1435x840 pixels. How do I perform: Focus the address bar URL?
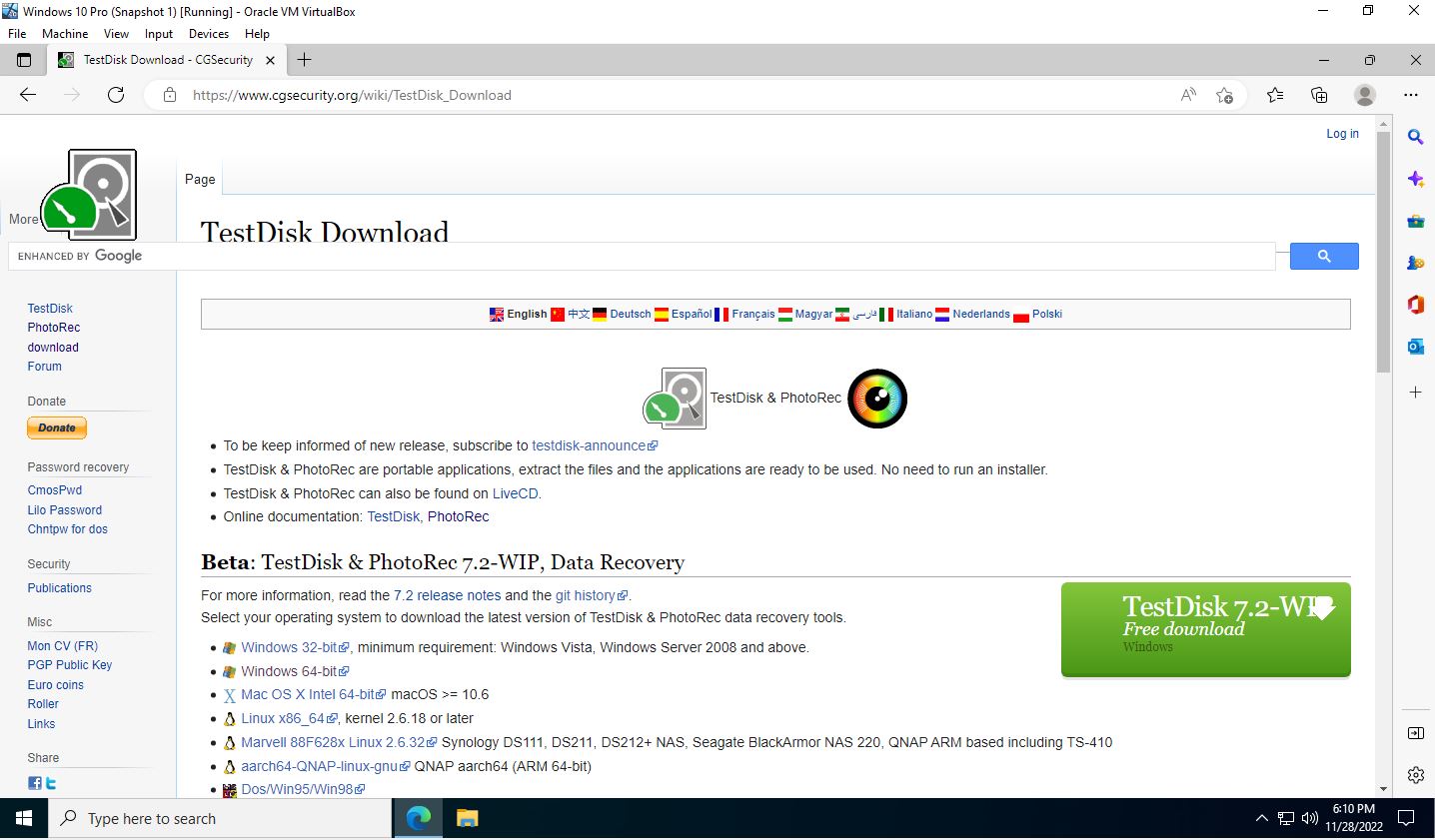(x=352, y=95)
